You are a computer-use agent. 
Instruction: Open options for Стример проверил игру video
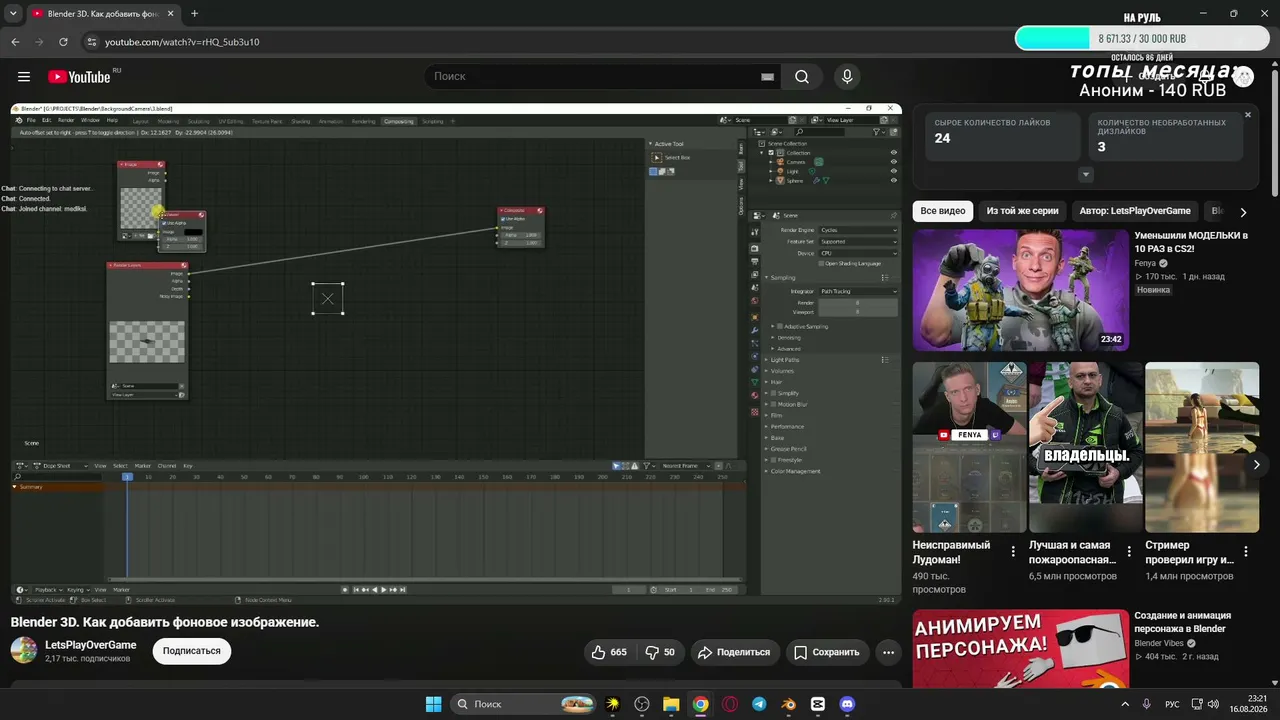coord(1246,551)
